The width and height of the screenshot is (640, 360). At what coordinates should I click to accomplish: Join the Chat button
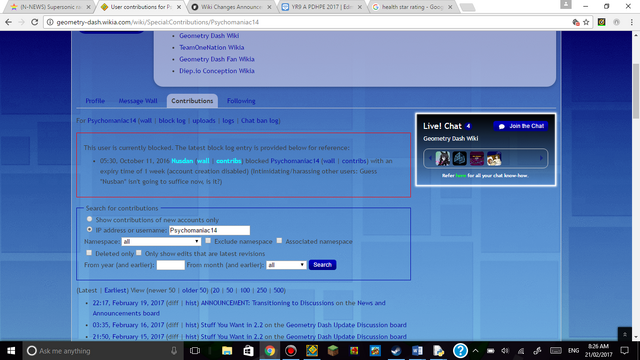(521, 126)
